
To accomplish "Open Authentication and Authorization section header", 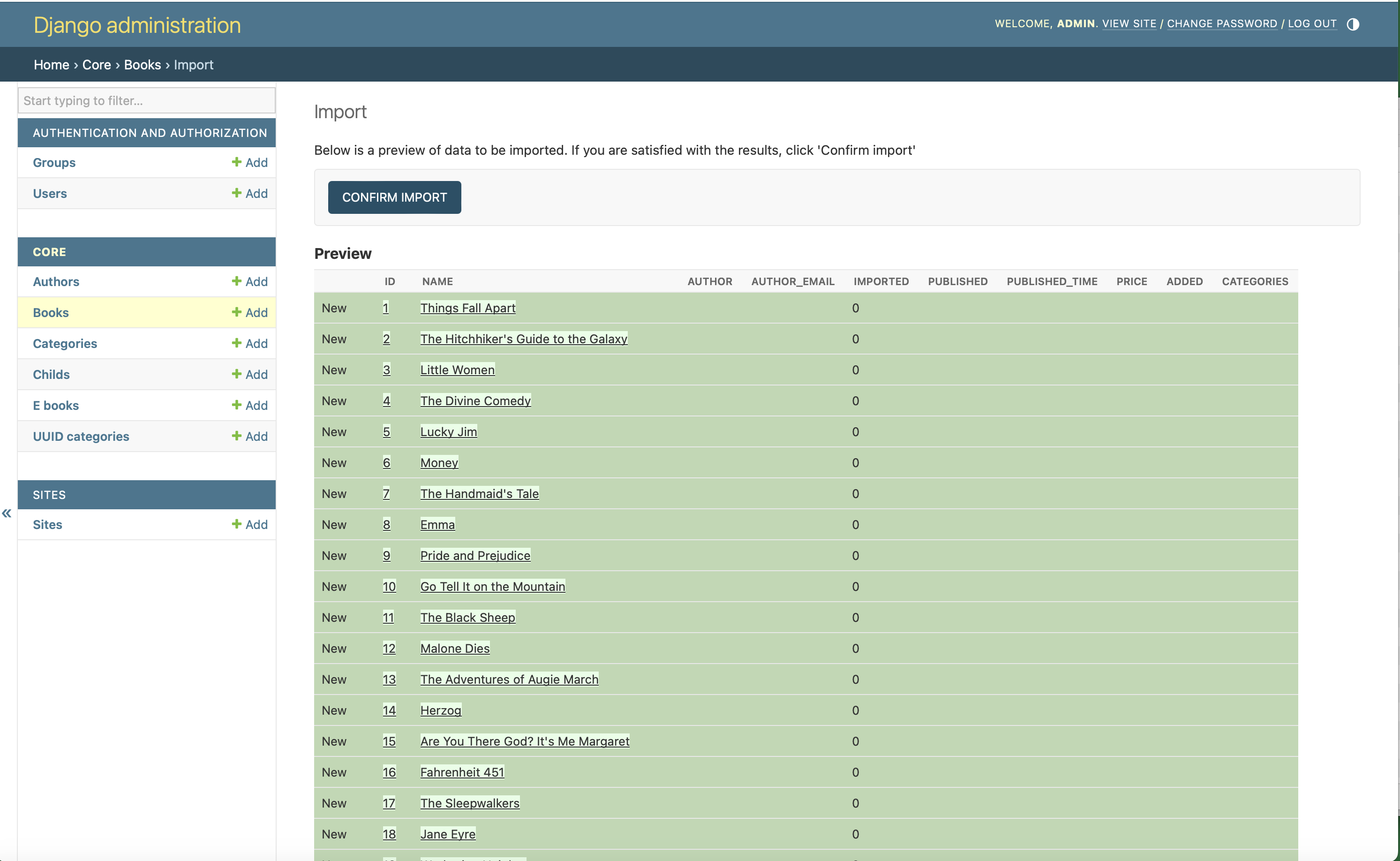I will coord(150,133).
